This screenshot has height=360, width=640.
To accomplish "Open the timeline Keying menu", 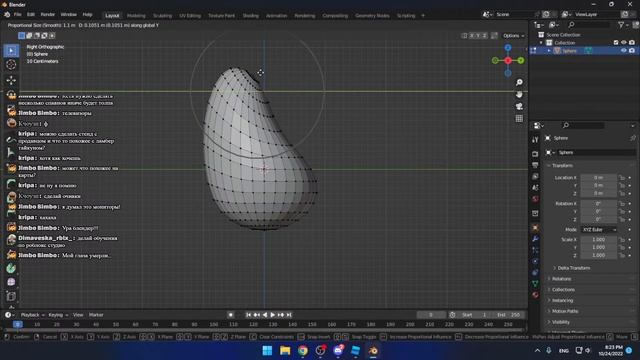I will [x=58, y=315].
